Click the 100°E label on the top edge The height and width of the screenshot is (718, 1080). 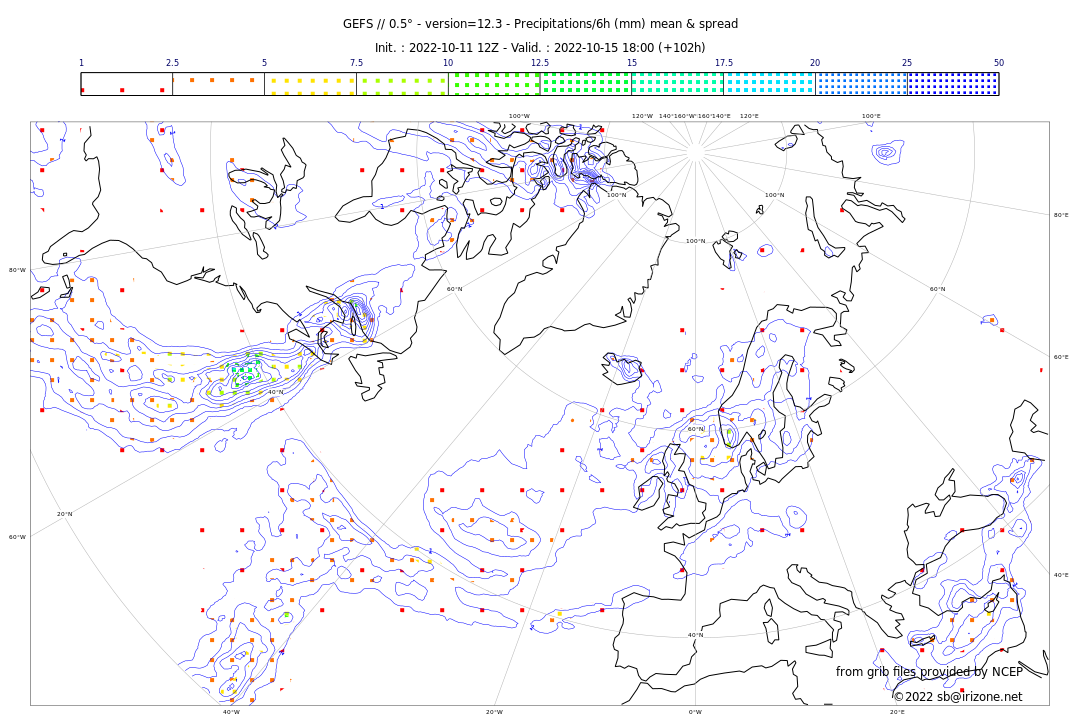click(x=871, y=116)
